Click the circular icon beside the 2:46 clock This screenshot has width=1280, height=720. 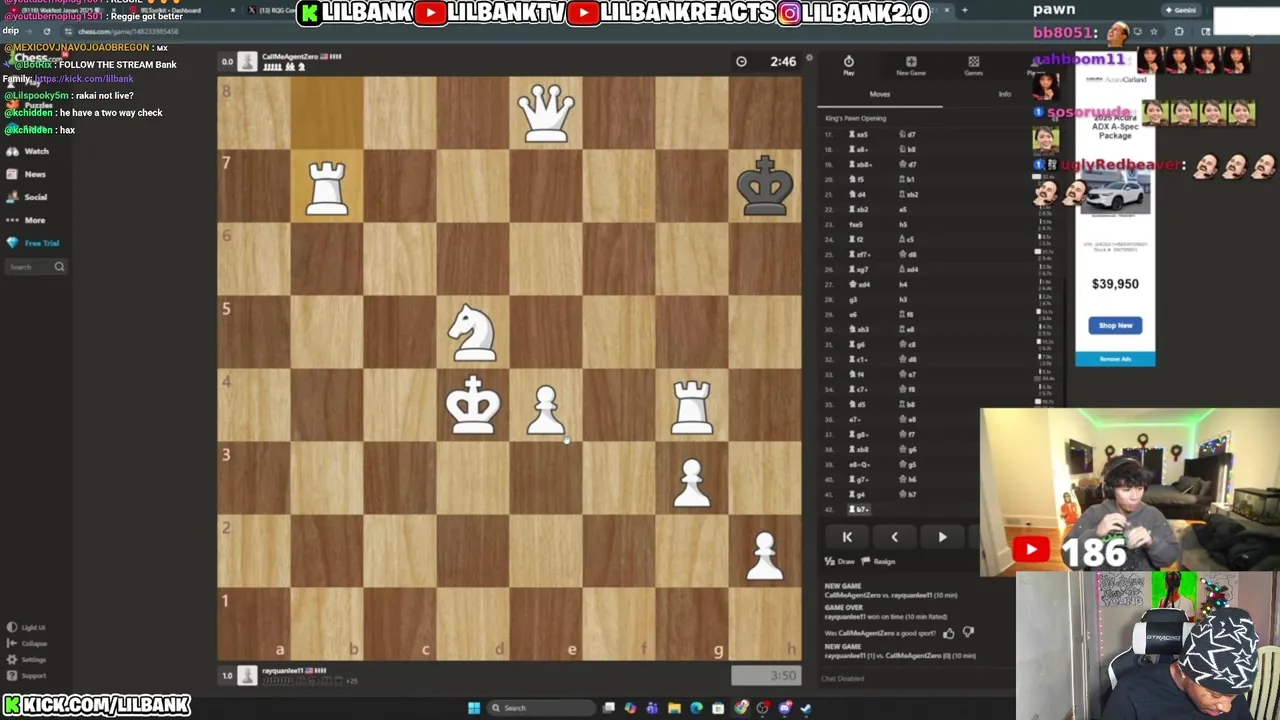click(741, 61)
